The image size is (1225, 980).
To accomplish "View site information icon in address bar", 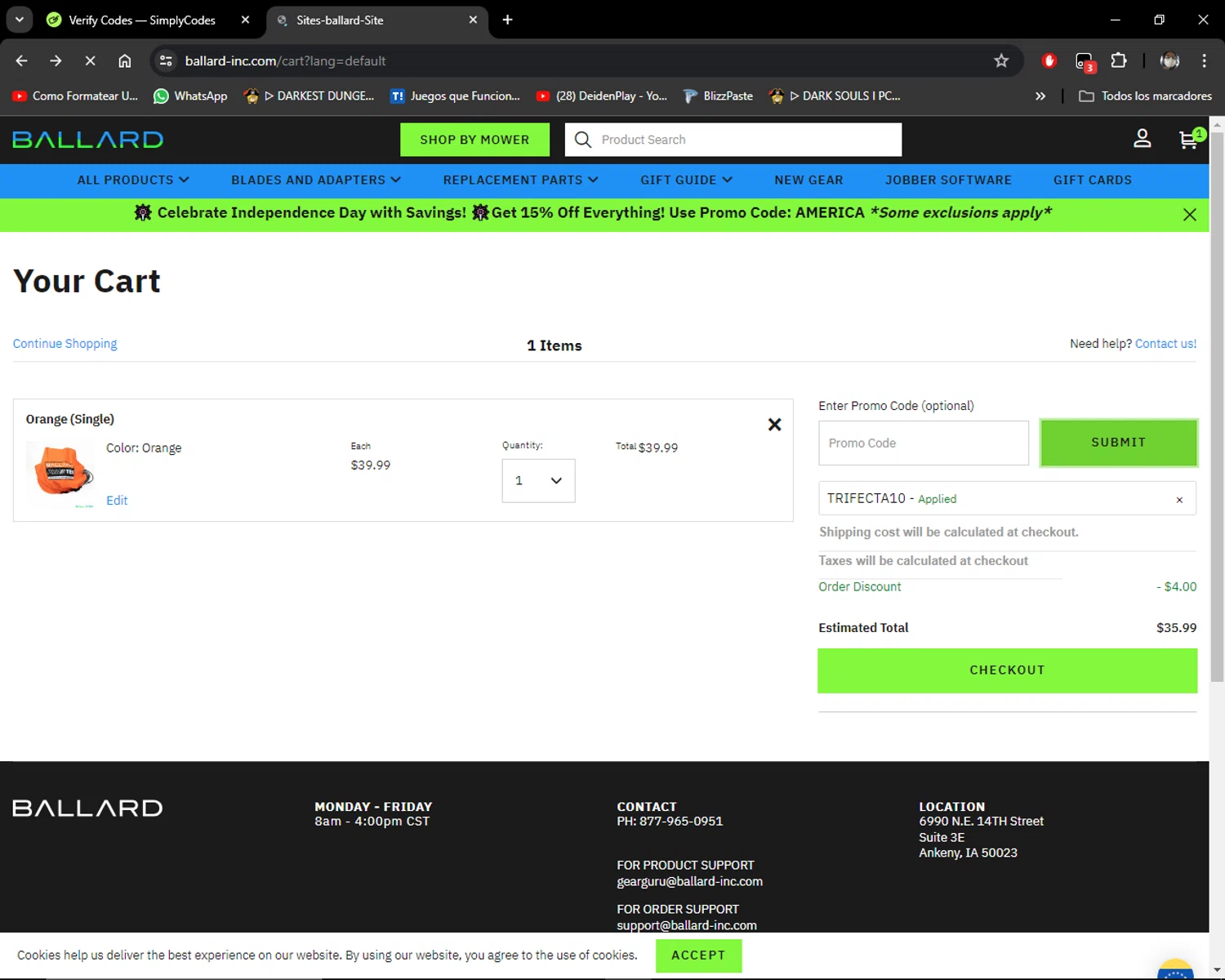I will pos(166,60).
